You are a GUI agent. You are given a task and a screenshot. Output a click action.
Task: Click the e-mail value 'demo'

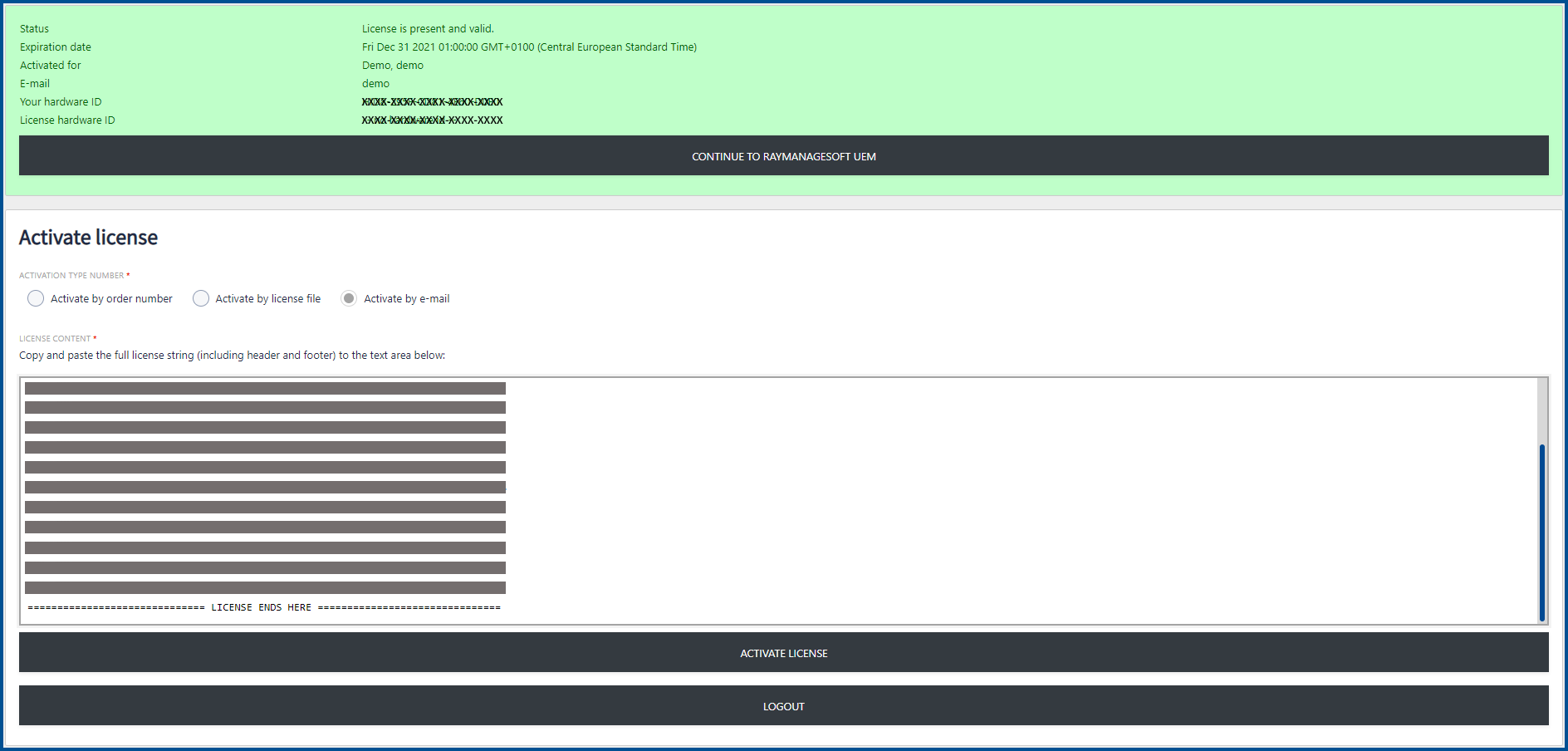tap(375, 84)
